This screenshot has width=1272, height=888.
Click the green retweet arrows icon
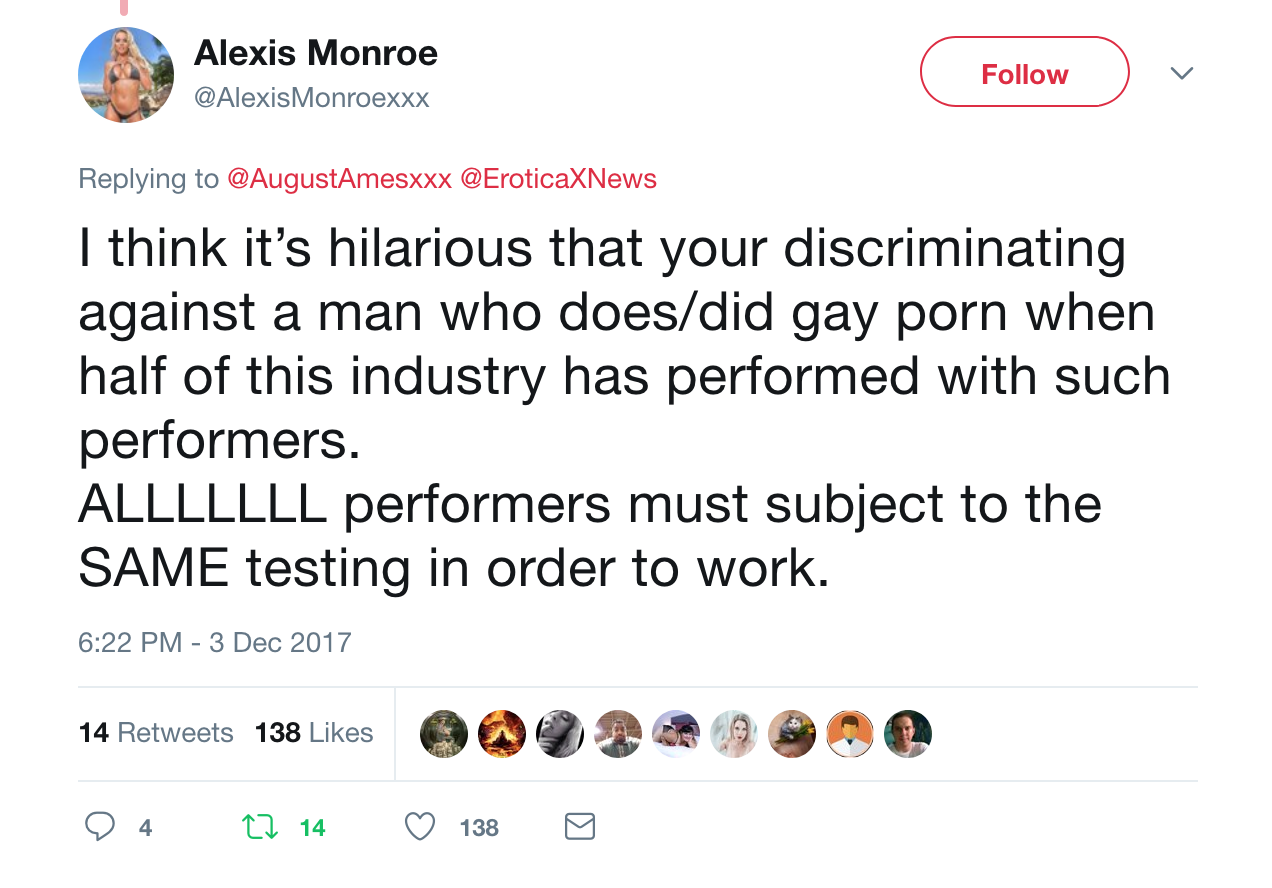261,827
